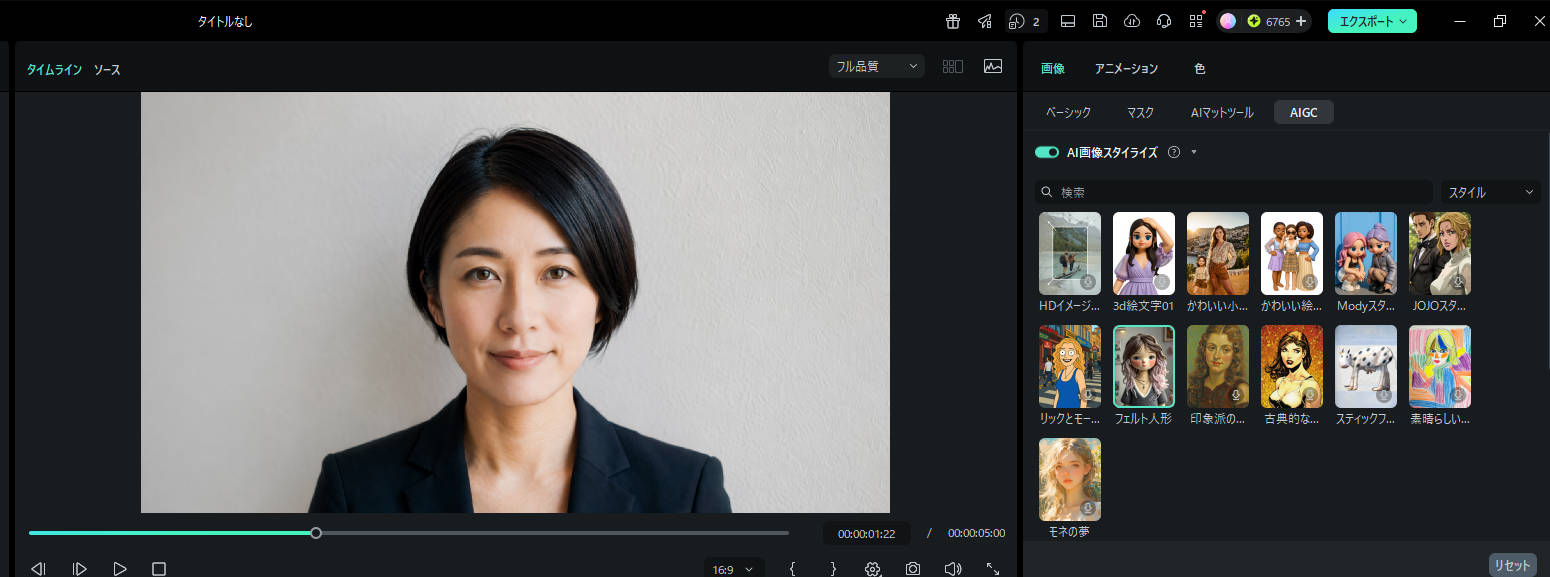Open the AIGC sub-tab
The width and height of the screenshot is (1550, 577).
pyautogui.click(x=1304, y=113)
